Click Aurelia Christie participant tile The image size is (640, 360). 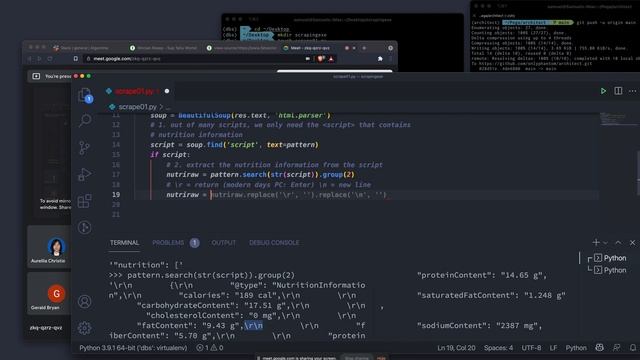point(49,247)
